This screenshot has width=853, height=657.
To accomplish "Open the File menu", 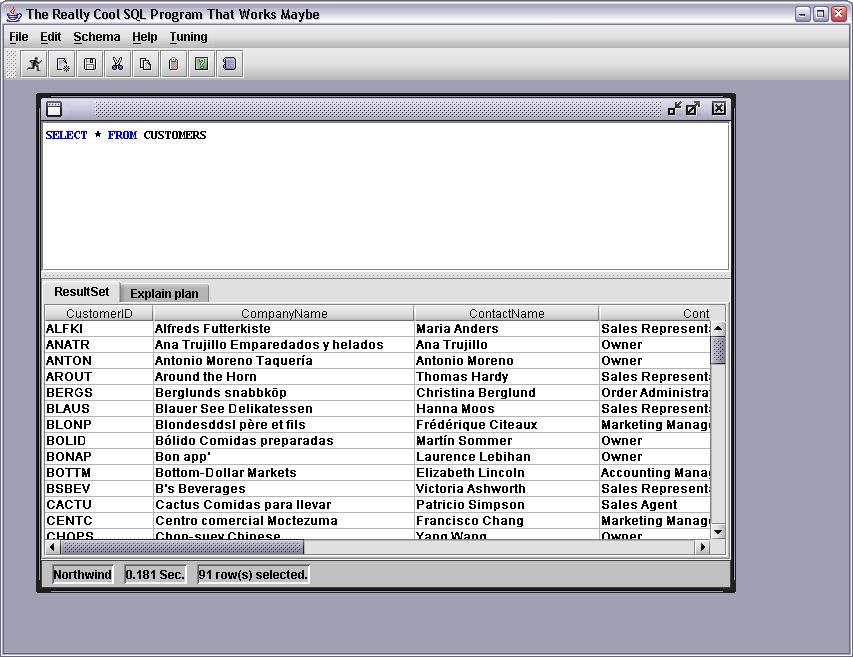I will pos(18,37).
